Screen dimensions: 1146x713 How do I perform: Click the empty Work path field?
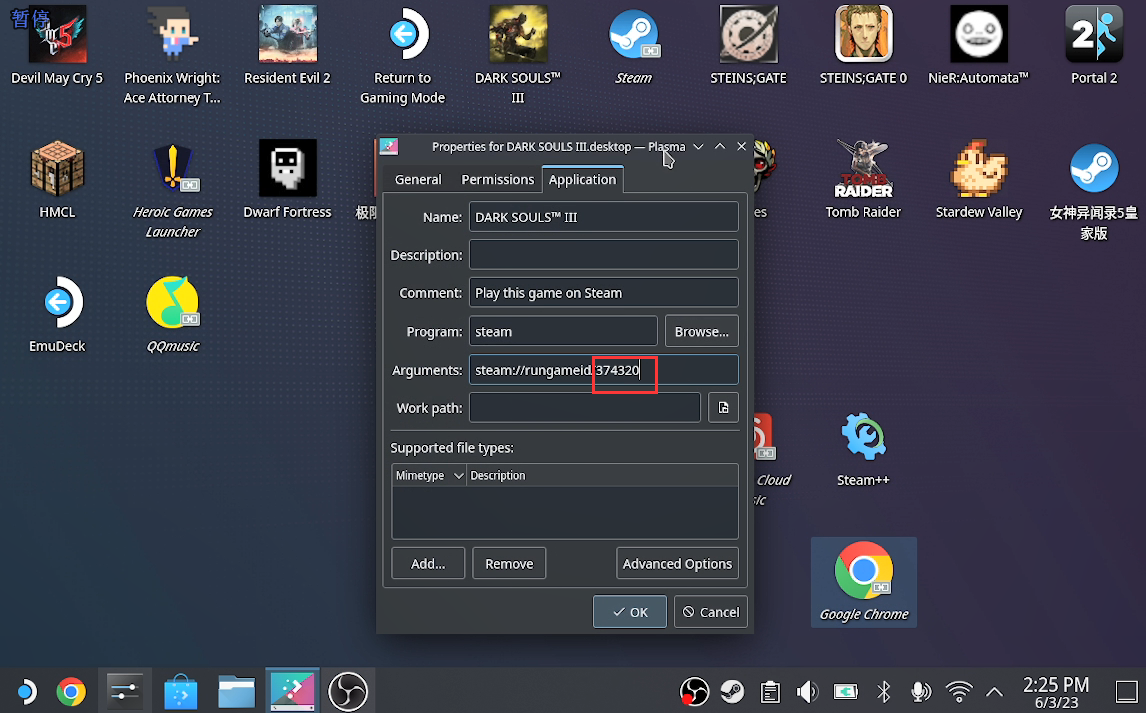click(x=585, y=408)
